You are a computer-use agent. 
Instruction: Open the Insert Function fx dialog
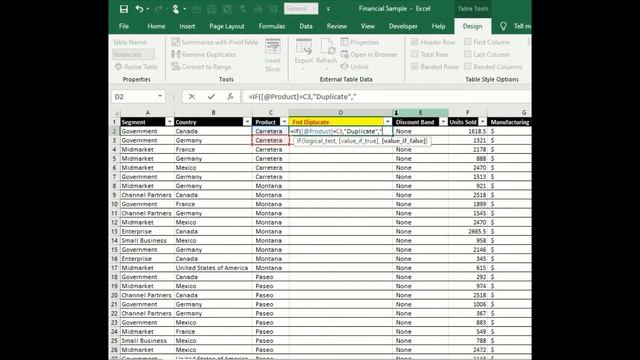tap(230, 97)
